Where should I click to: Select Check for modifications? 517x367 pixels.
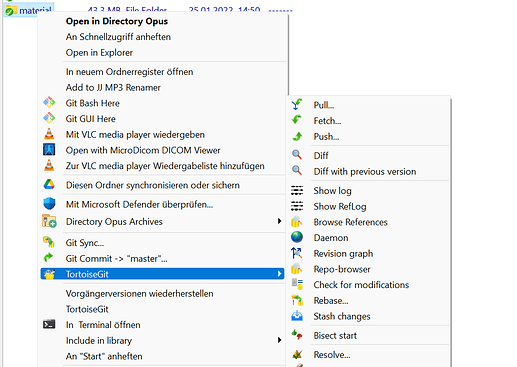pos(361,285)
